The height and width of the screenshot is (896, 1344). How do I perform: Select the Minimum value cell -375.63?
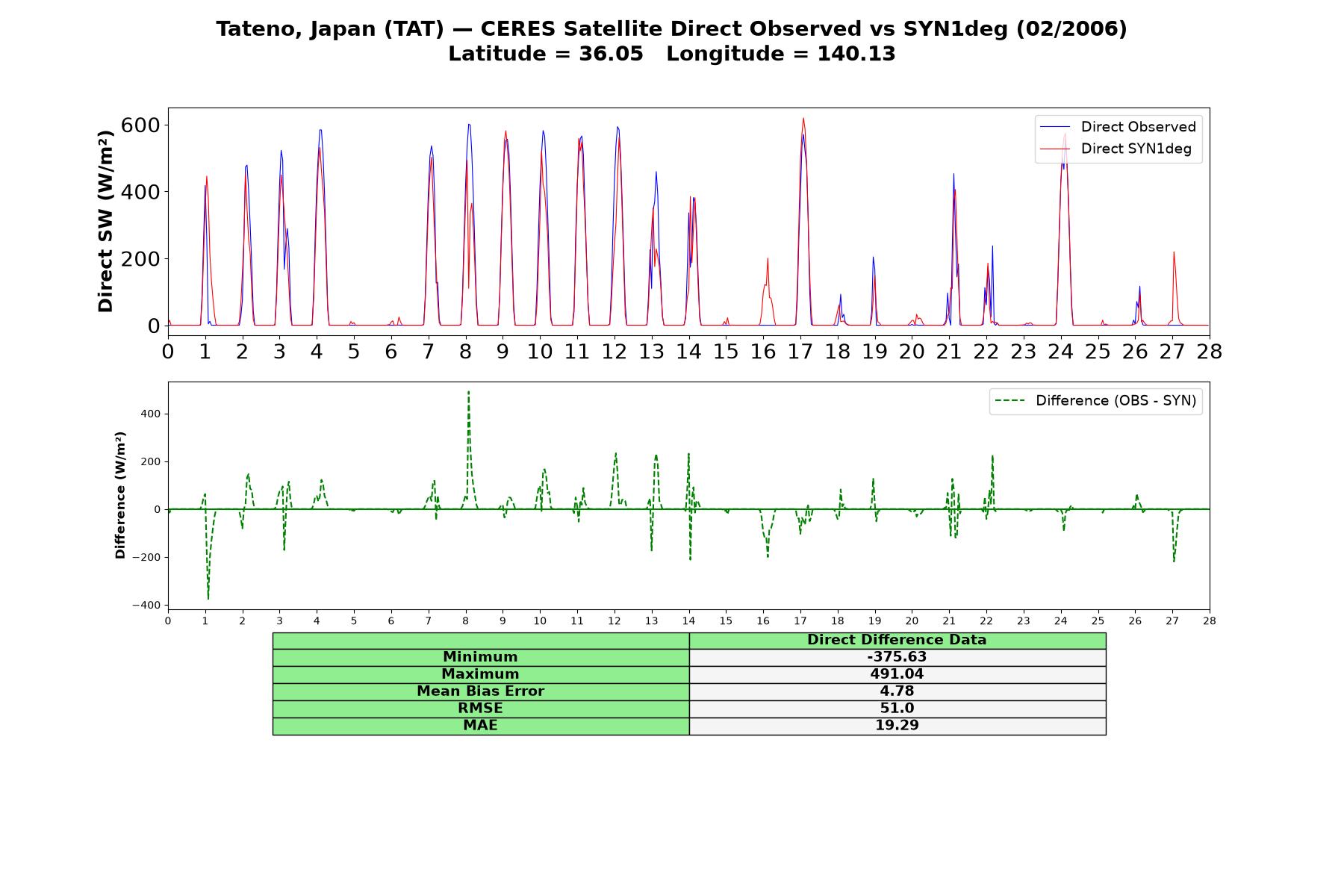pos(897,657)
